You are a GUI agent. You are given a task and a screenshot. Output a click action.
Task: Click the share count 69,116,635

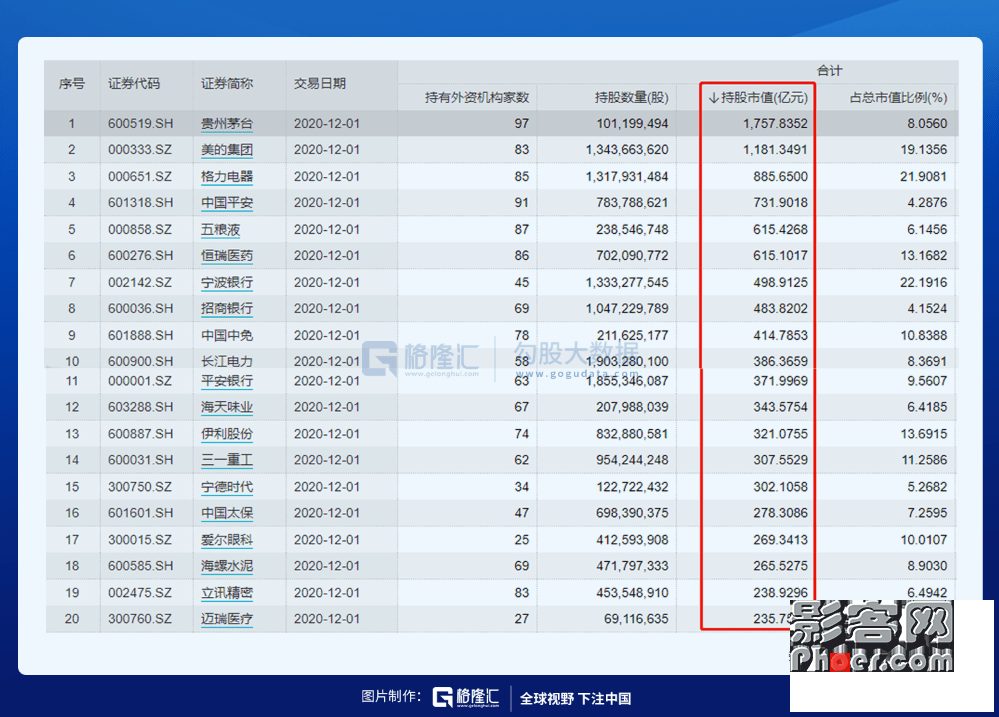636,619
